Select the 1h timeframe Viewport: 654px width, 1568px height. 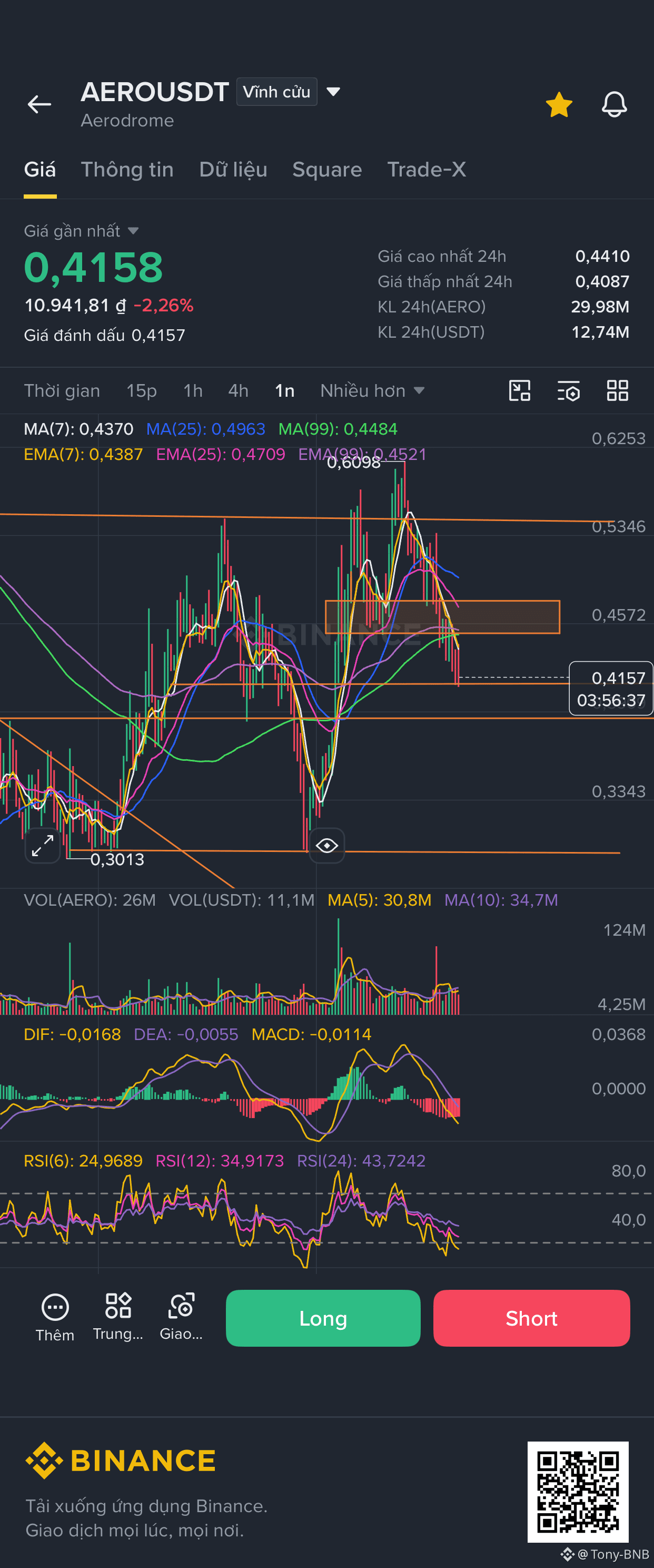point(193,390)
